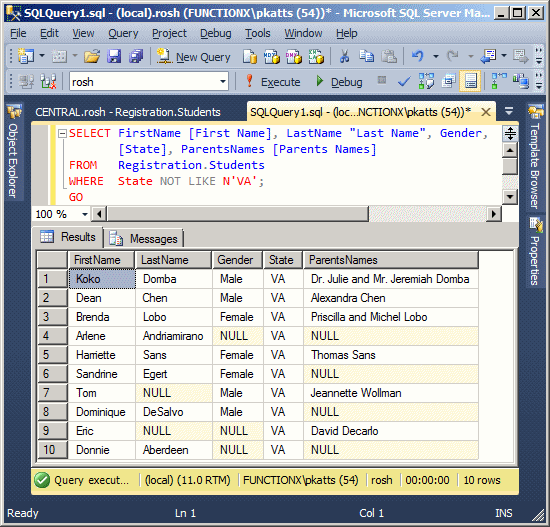Viewport: 550px width, 527px height.
Task: Click the Execute button
Action: (x=273, y=82)
